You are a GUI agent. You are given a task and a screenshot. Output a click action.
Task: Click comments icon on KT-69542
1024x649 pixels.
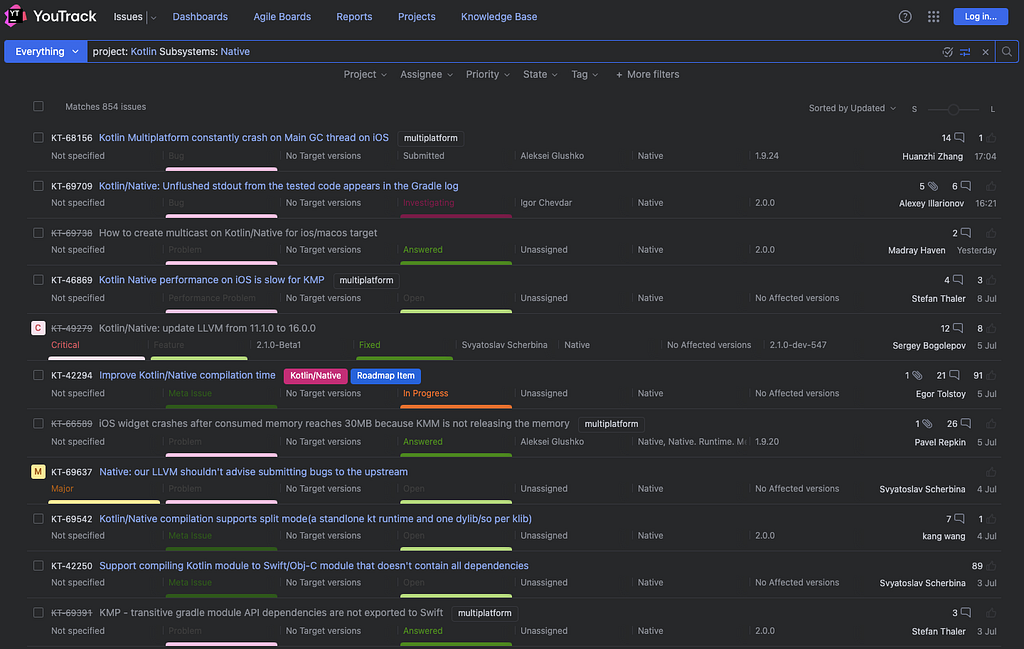[x=959, y=519]
